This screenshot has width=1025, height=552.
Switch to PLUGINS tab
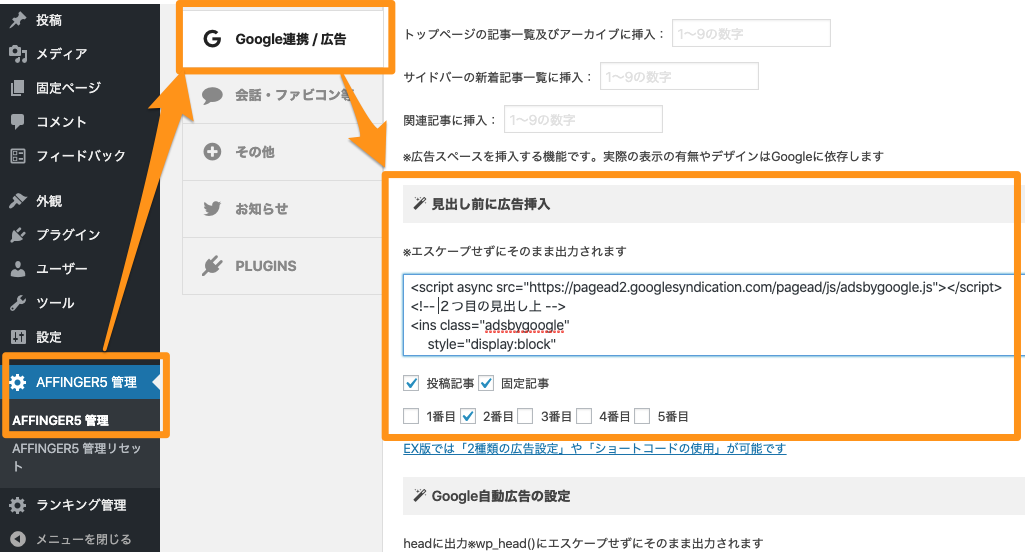(x=283, y=266)
